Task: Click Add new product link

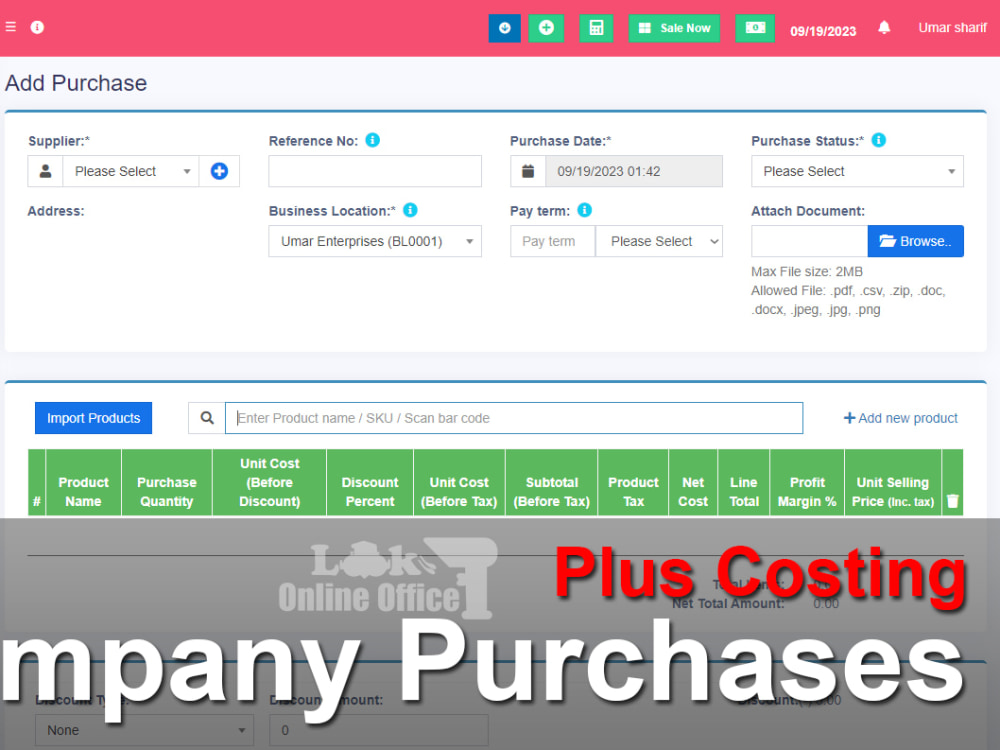Action: tap(901, 418)
